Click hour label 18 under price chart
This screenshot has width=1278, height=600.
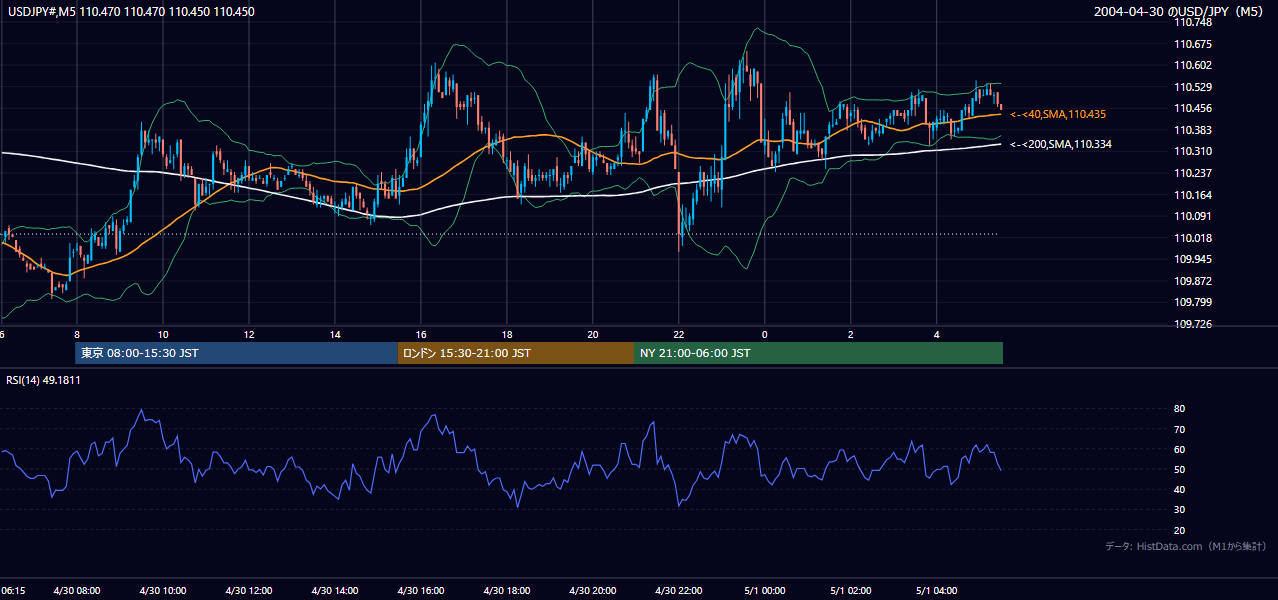507,335
